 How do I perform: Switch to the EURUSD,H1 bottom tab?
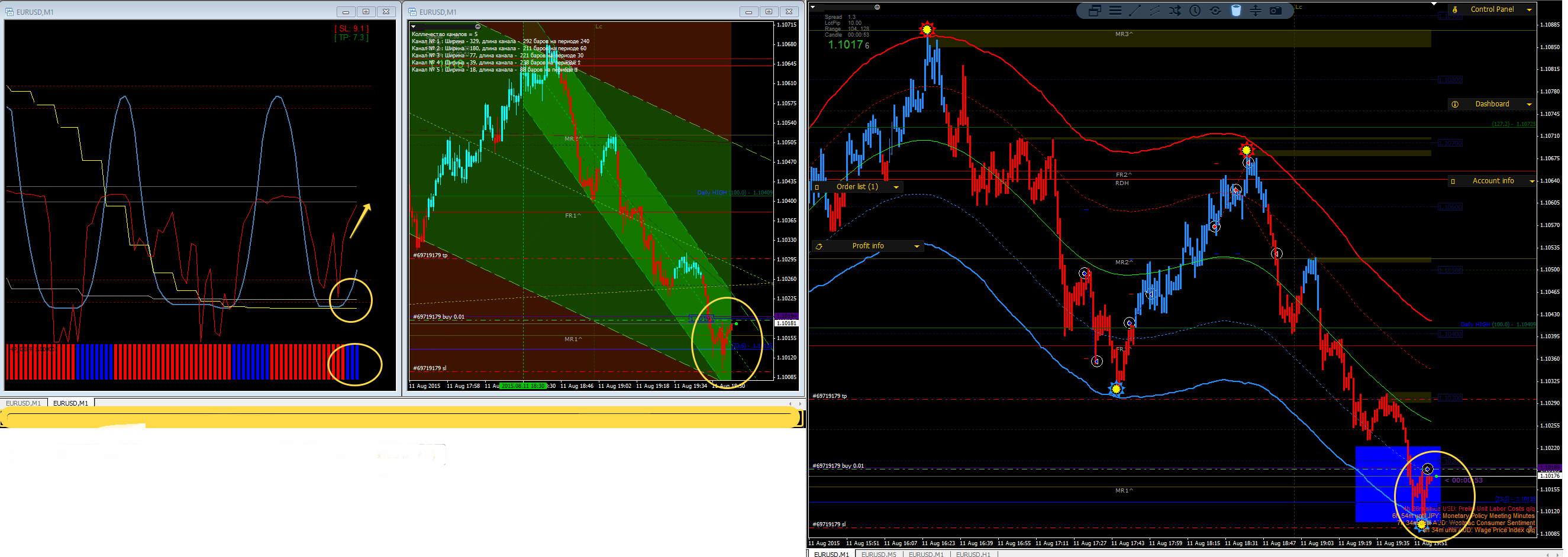click(973, 554)
